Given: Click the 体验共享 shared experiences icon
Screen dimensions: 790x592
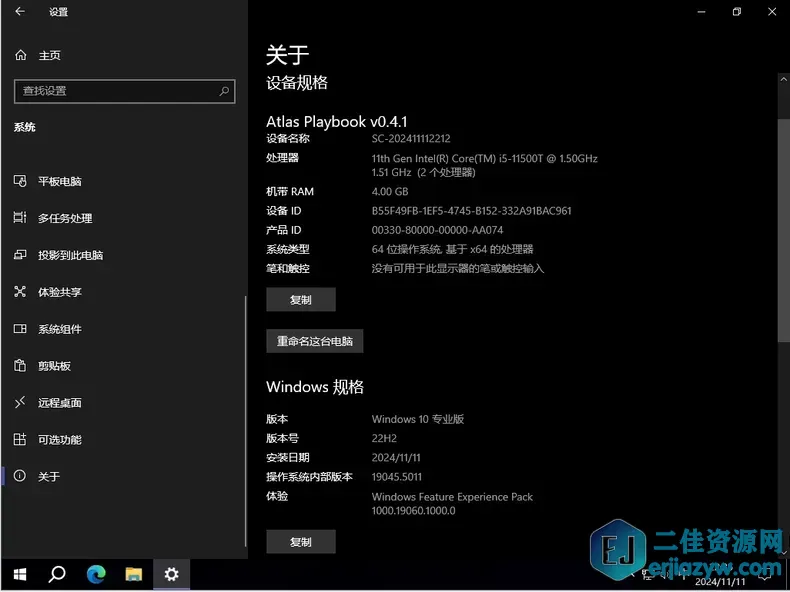Looking at the screenshot, I should [20, 292].
